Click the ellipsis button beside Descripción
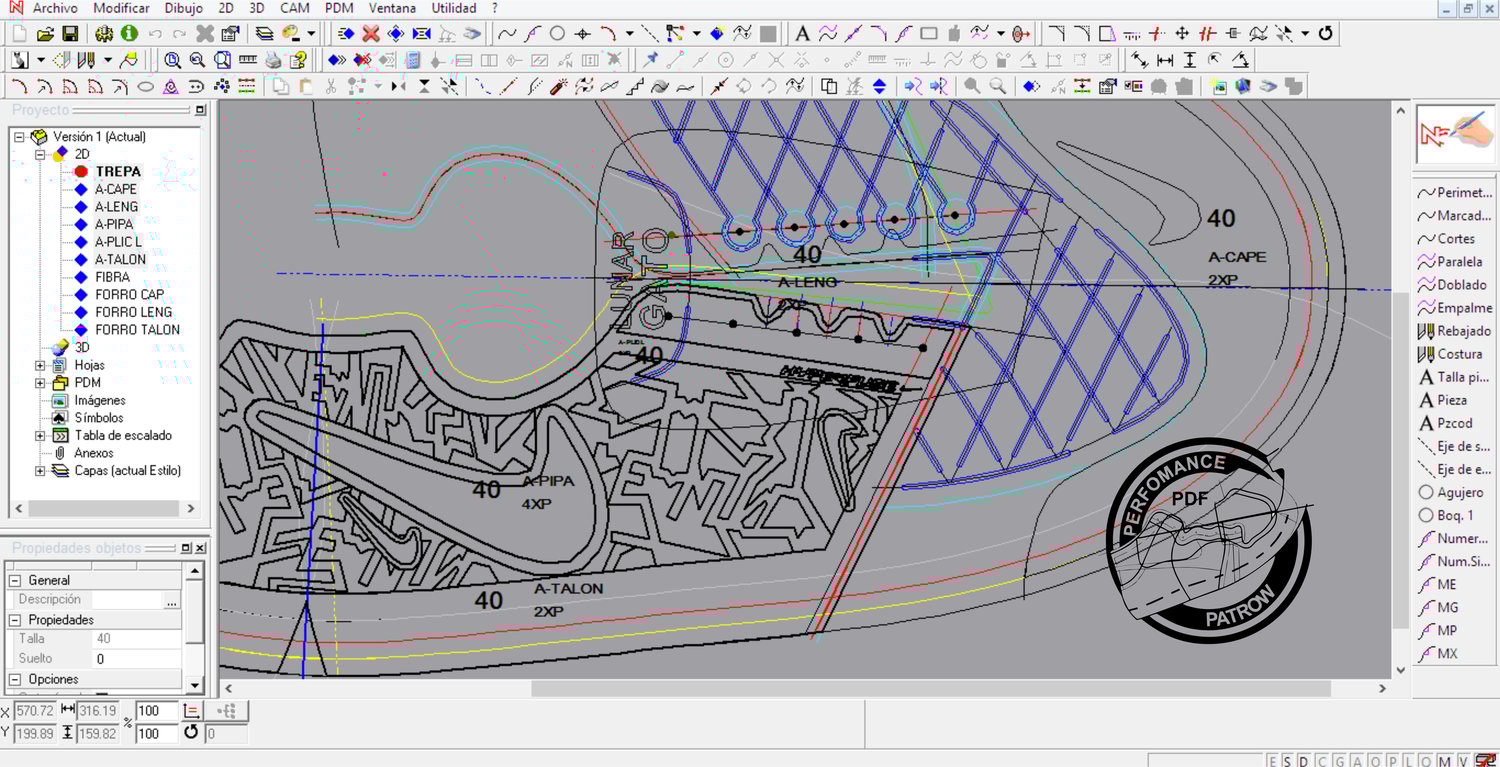The image size is (1500, 767). point(172,600)
